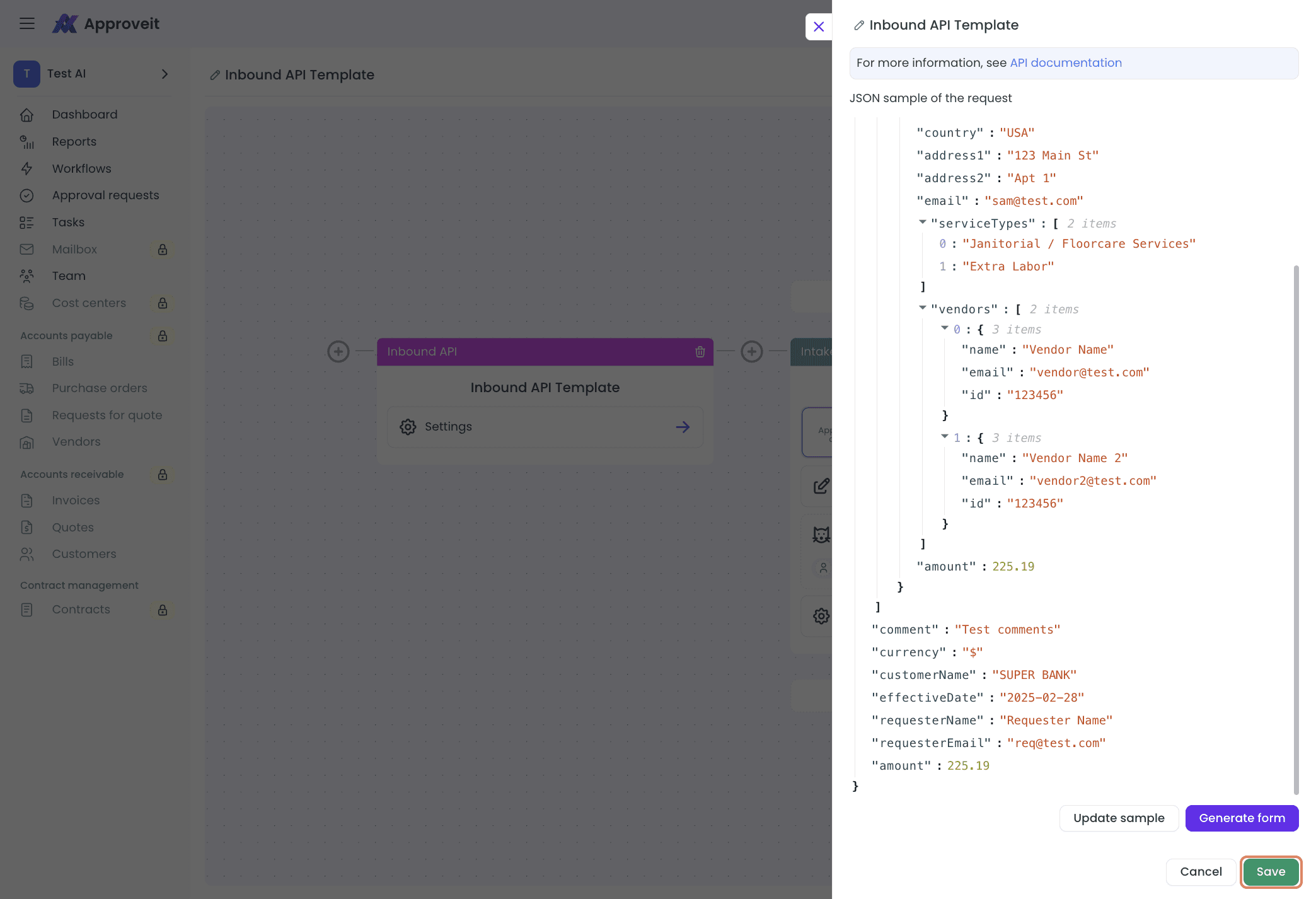Viewport: 1316px width, 899px height.
Task: Click the "Test comments" comment value
Action: [1007, 630]
